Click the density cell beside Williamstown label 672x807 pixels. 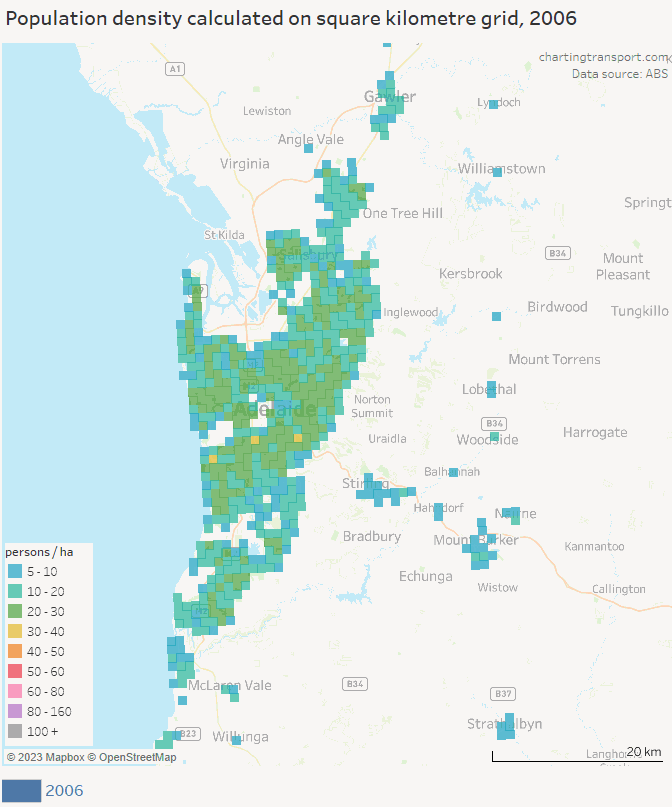(497, 172)
